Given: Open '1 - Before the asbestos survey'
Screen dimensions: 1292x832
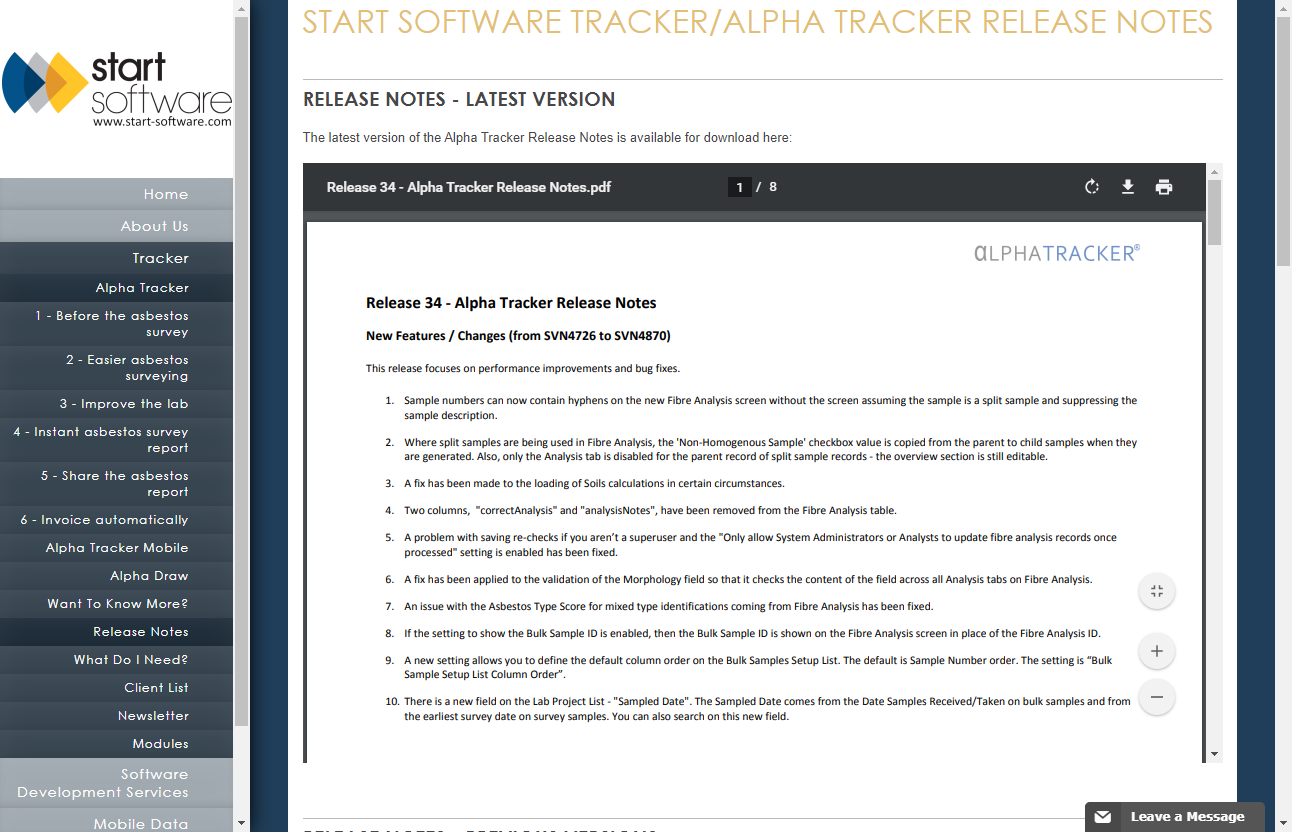Looking at the screenshot, I should (x=116, y=324).
